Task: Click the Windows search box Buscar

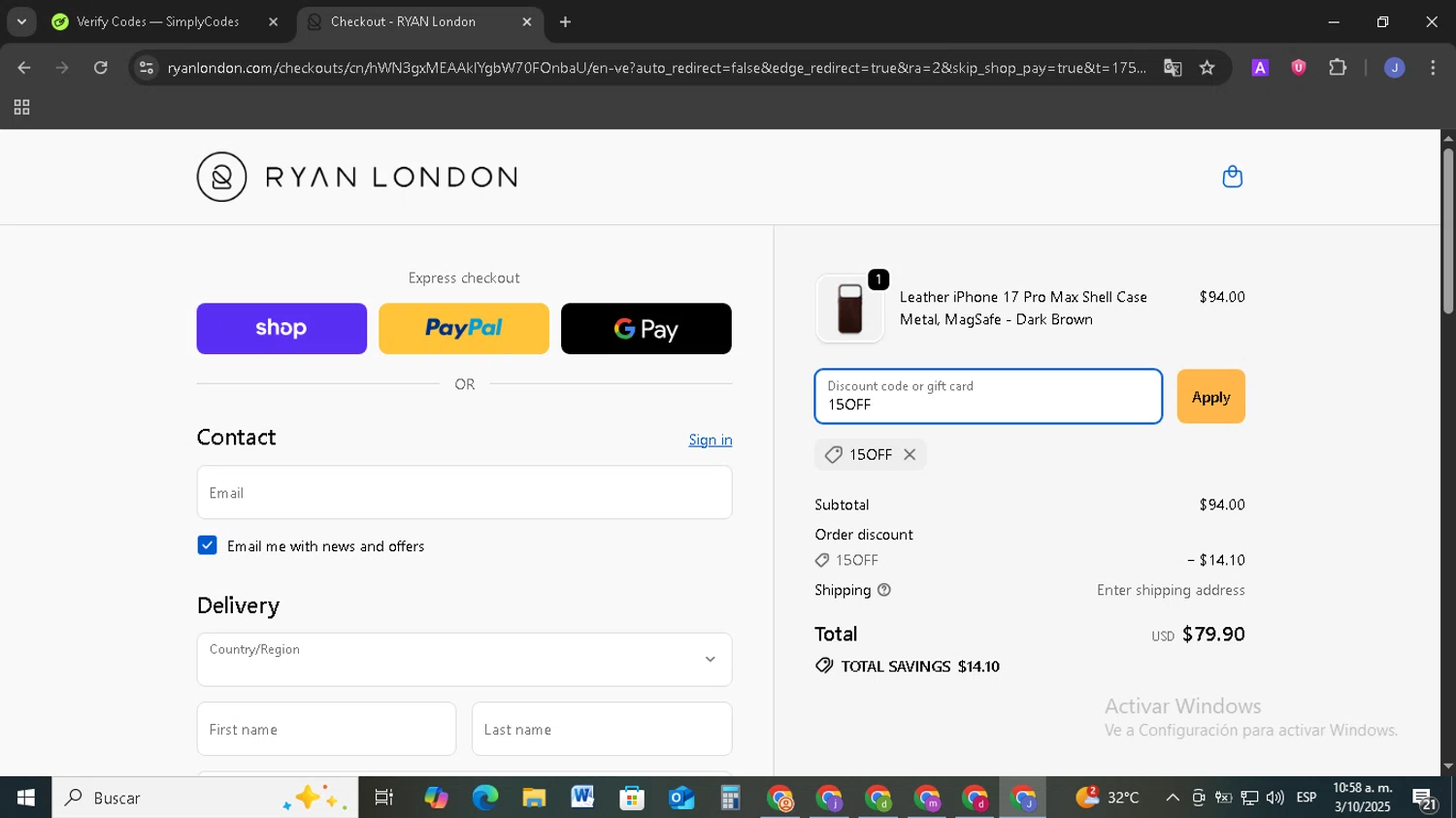Action: pyautogui.click(x=205, y=798)
